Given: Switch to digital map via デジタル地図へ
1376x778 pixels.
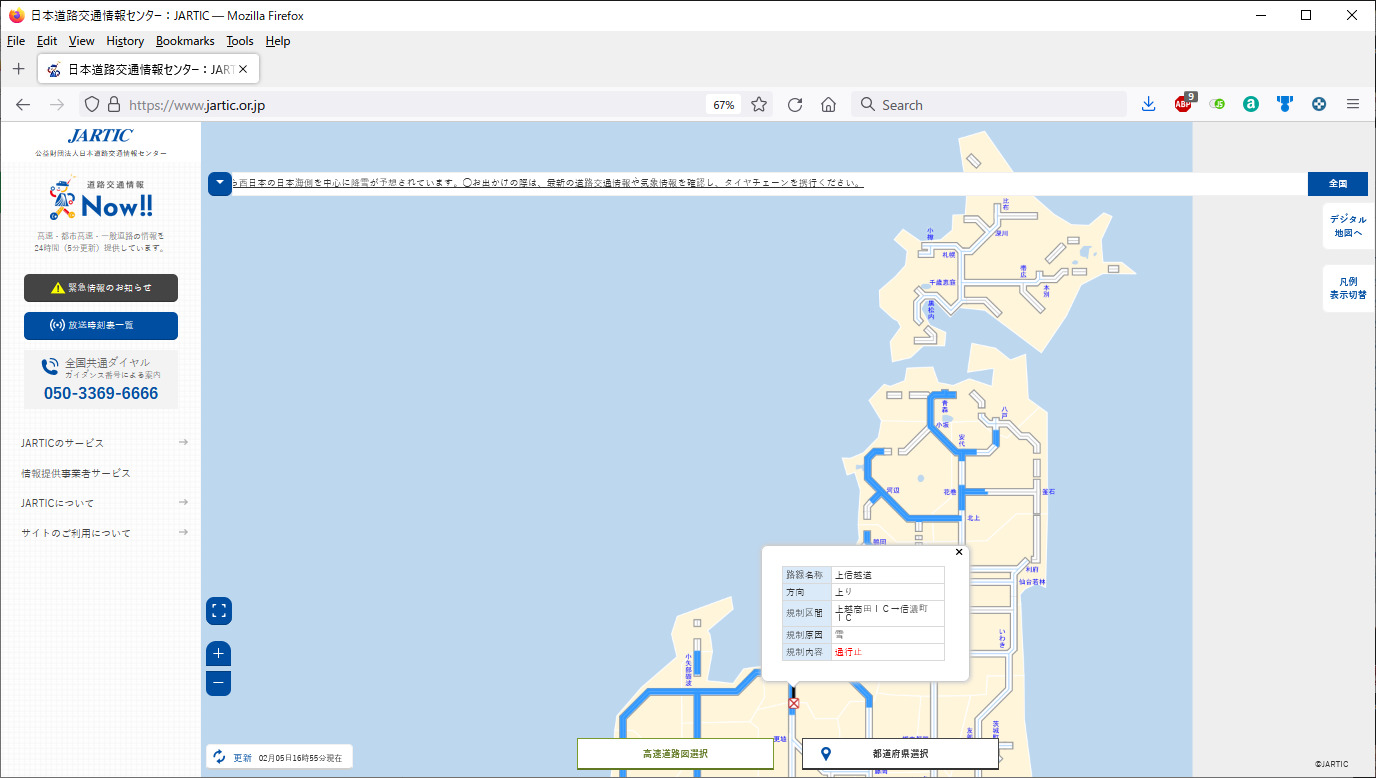Looking at the screenshot, I should click(1347, 226).
